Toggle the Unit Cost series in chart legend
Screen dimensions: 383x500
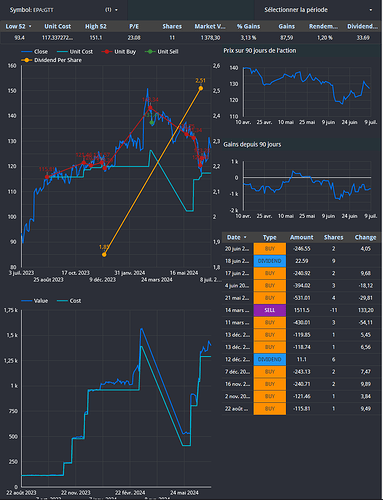[75, 52]
